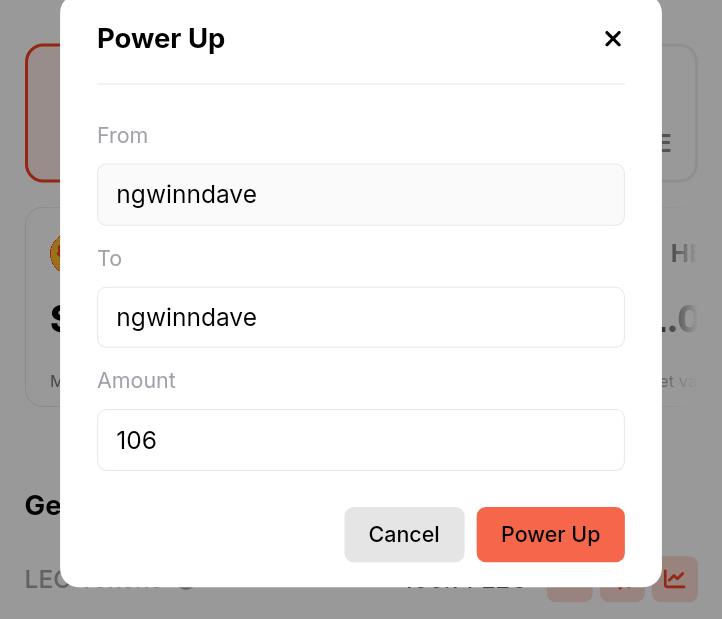Click the From label text
722x619 pixels.
(122, 135)
